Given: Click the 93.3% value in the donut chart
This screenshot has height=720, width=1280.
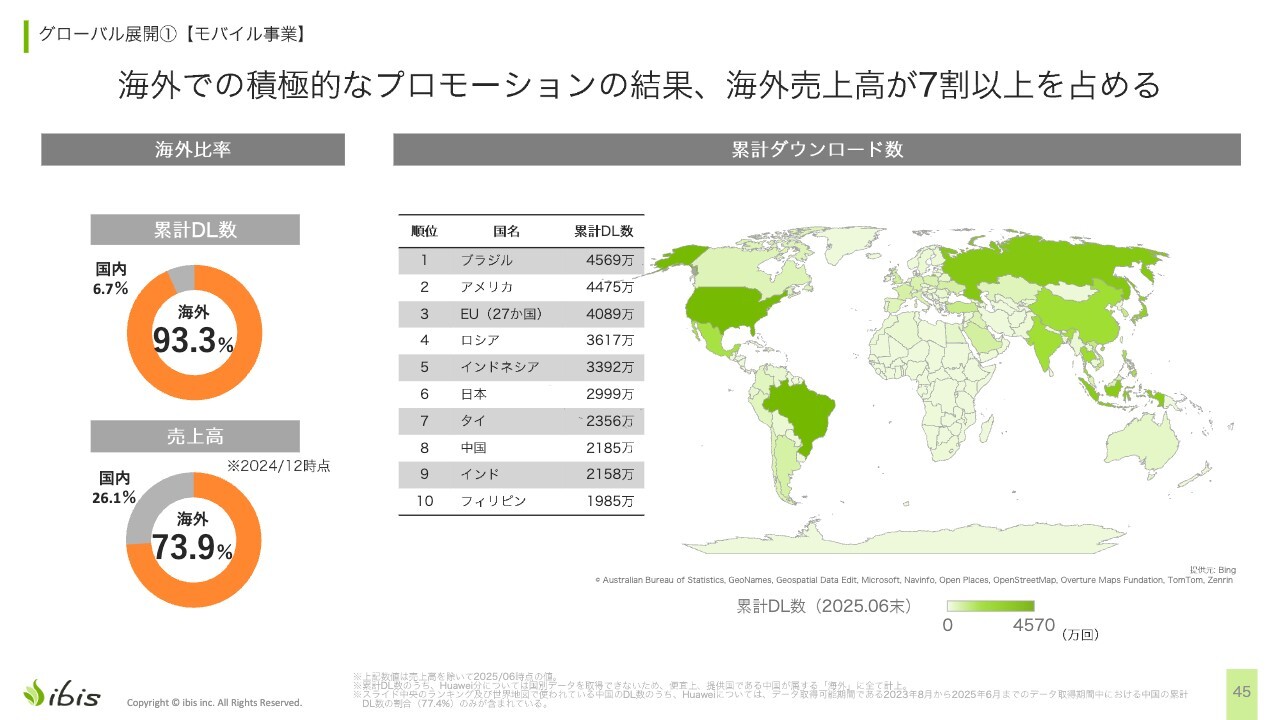Looking at the screenshot, I should (x=193, y=342).
